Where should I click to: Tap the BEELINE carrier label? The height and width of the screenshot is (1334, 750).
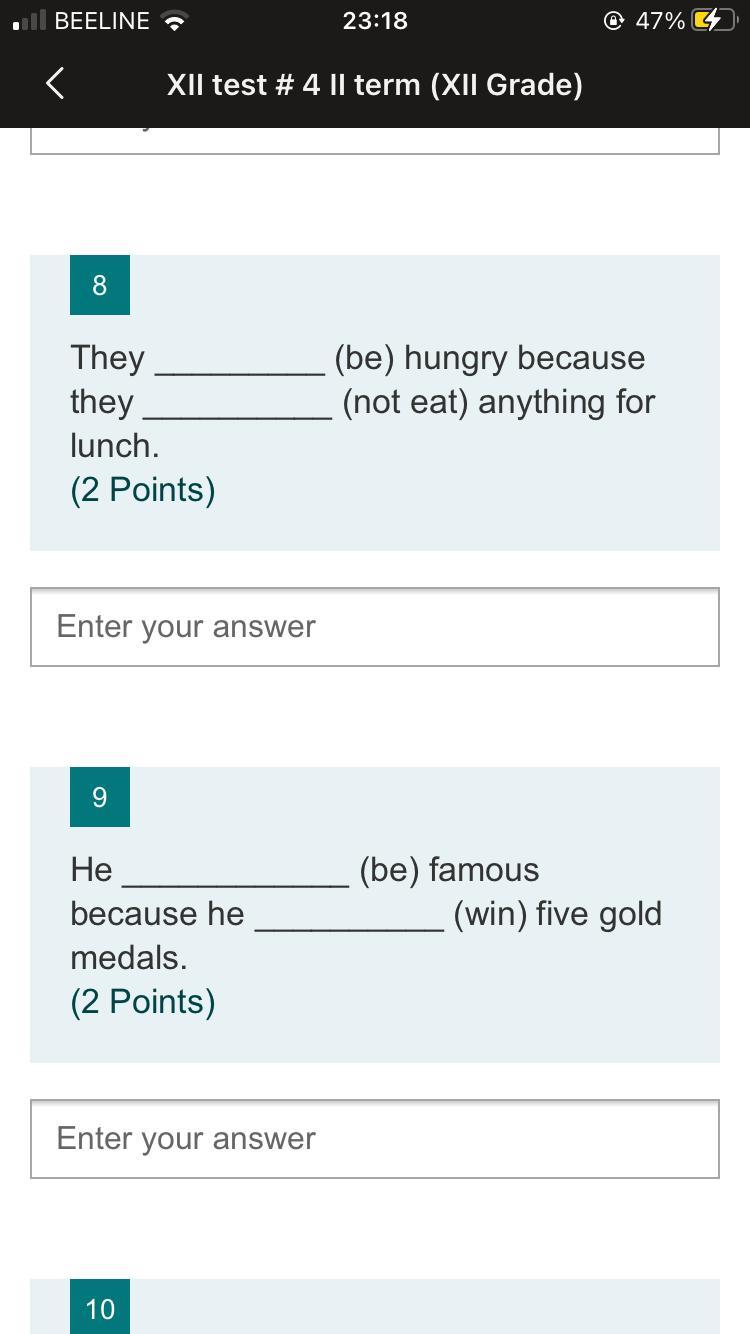(102, 21)
